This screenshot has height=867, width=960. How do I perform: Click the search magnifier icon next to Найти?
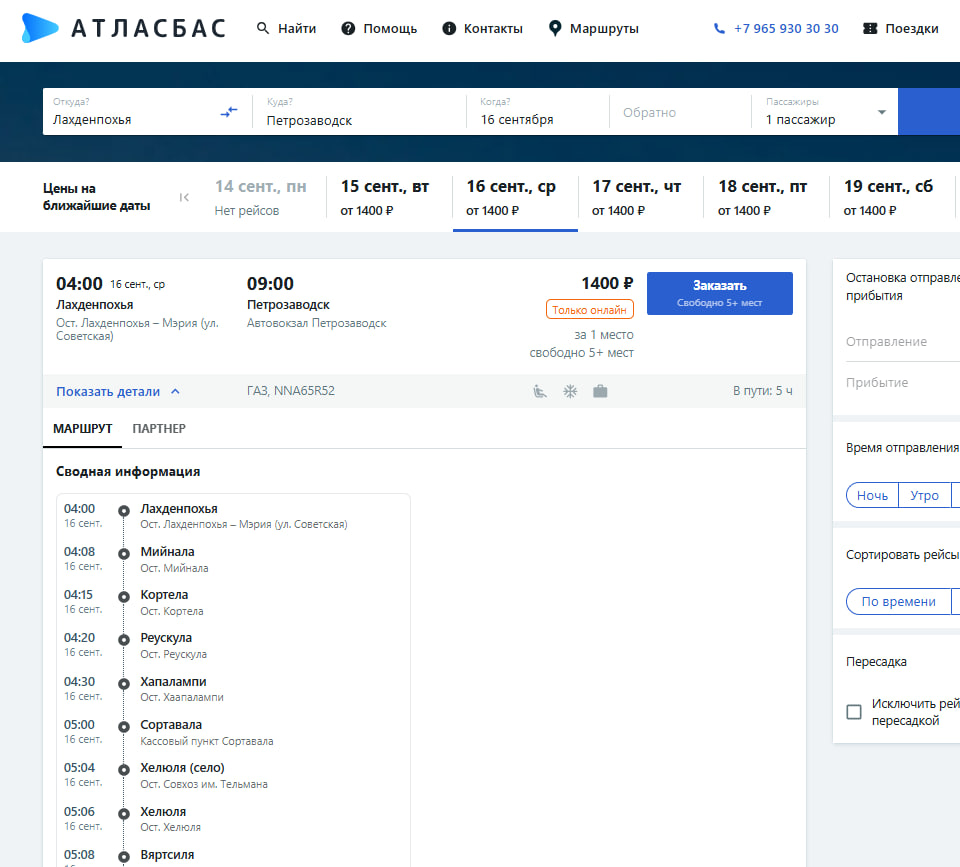[x=263, y=28]
